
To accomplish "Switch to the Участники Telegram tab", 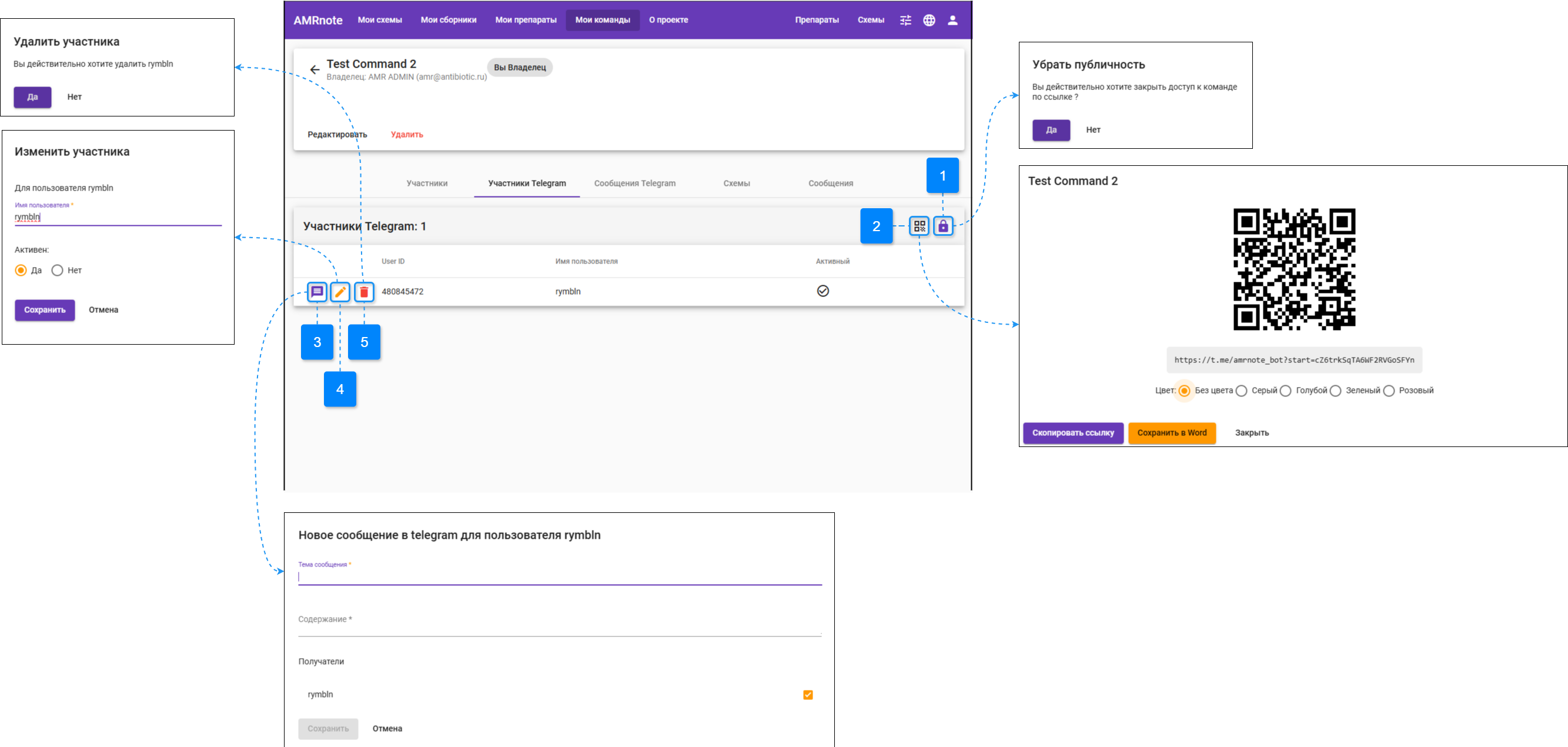I will (x=527, y=184).
